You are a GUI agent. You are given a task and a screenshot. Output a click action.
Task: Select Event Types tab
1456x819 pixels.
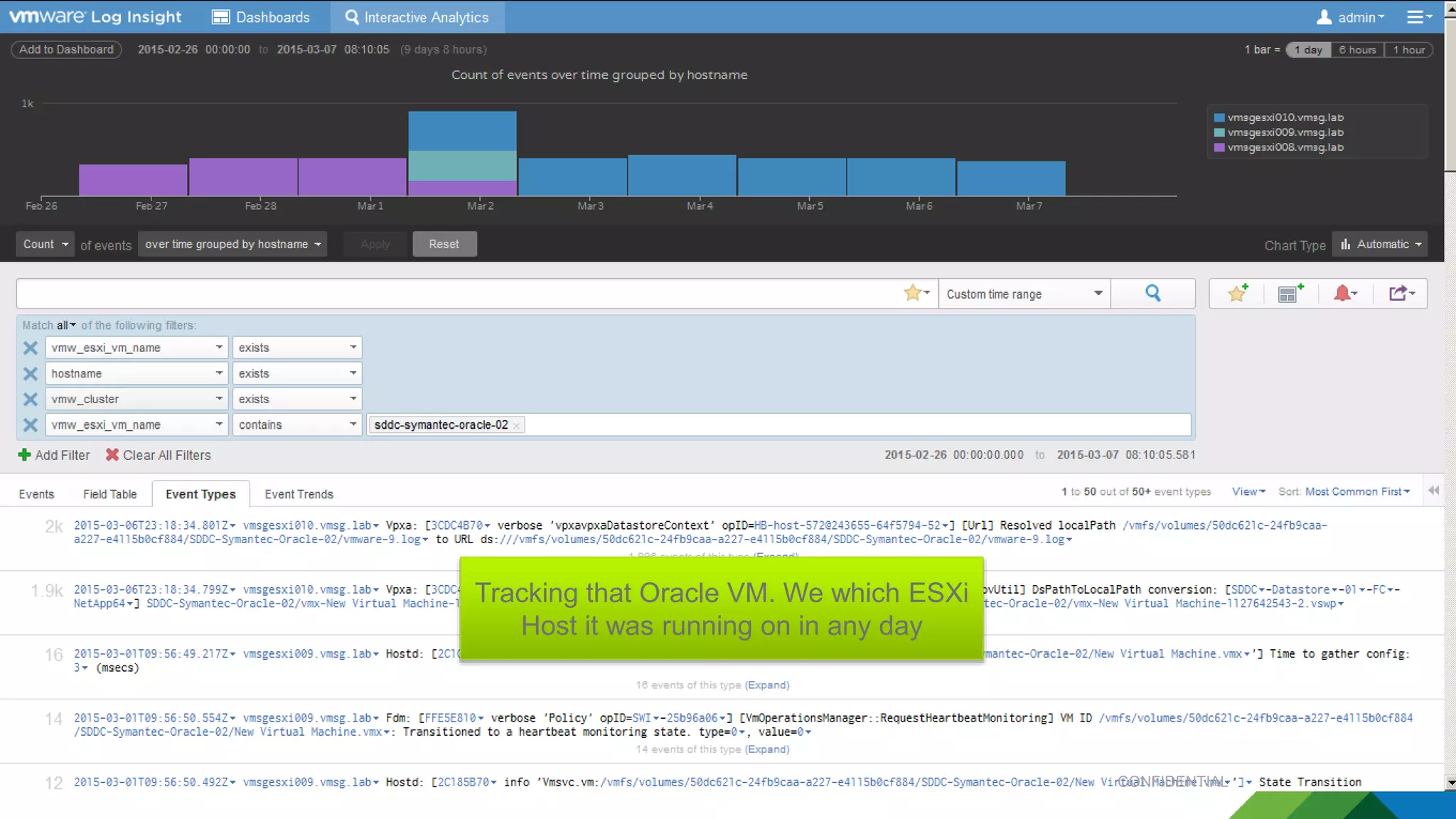coord(200,494)
